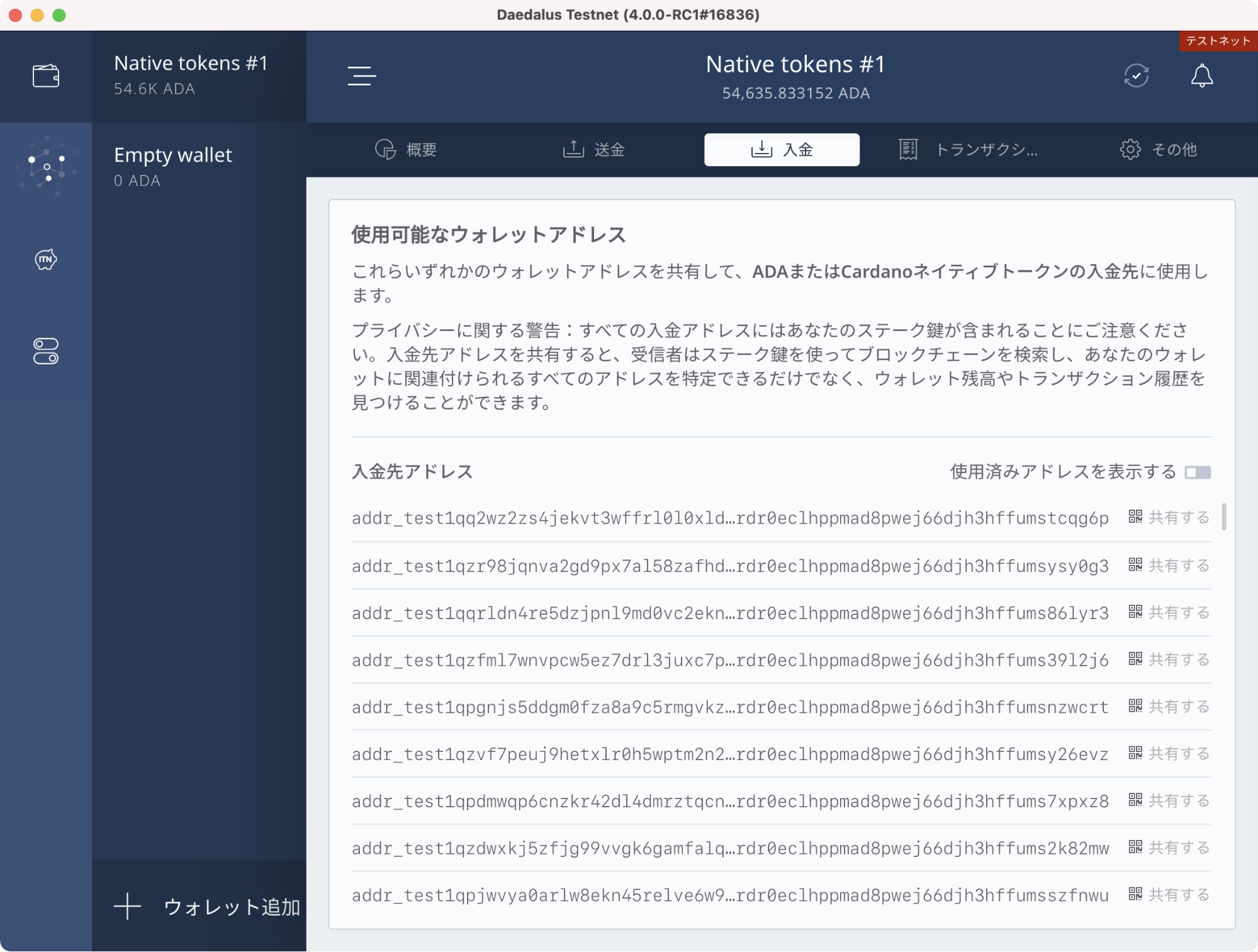Image resolution: width=1258 pixels, height=952 pixels.
Task: Open the ITN rewards redemption piggy icon
Action: pos(46,259)
